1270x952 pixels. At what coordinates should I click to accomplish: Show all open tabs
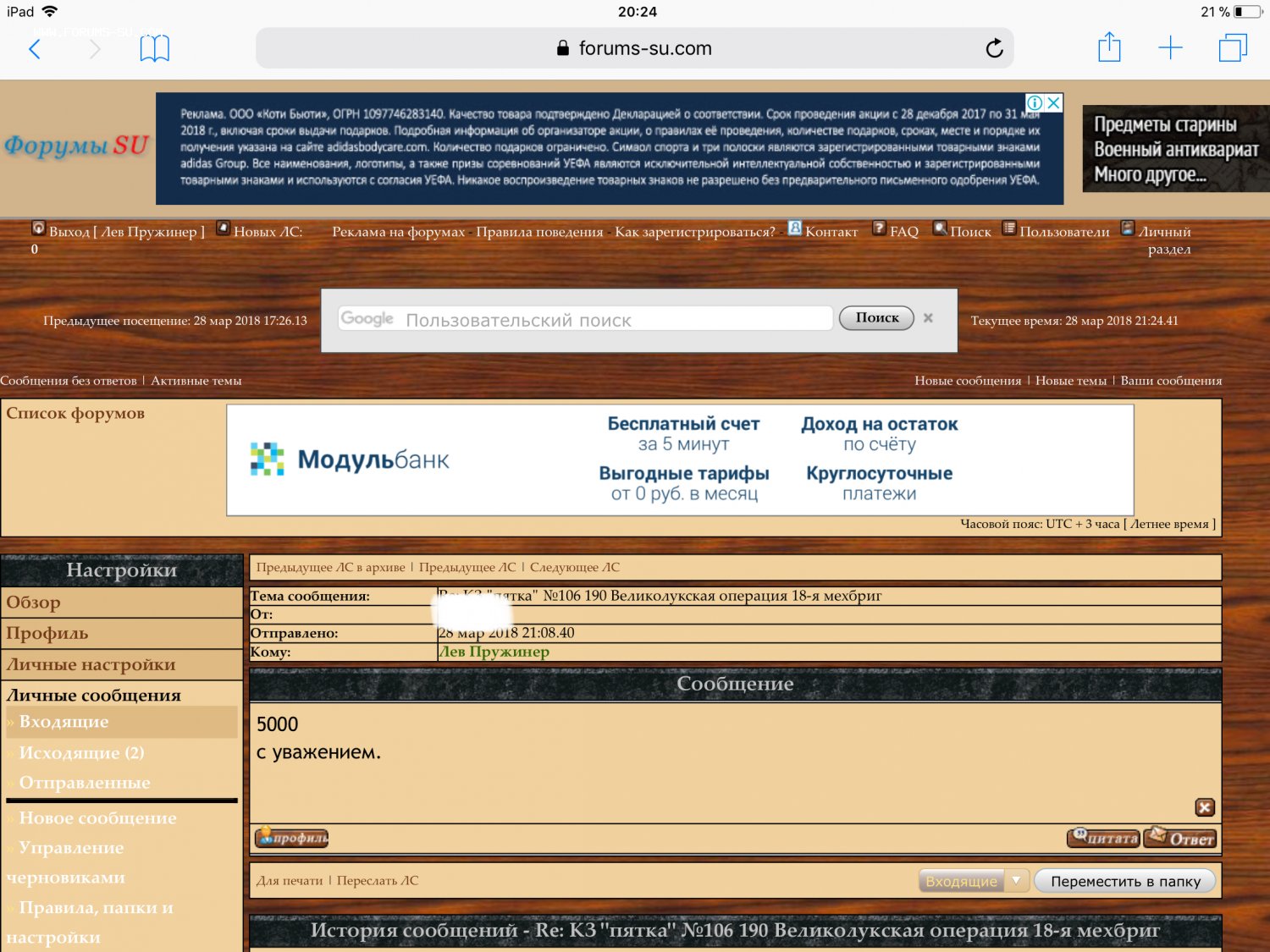click(x=1232, y=48)
